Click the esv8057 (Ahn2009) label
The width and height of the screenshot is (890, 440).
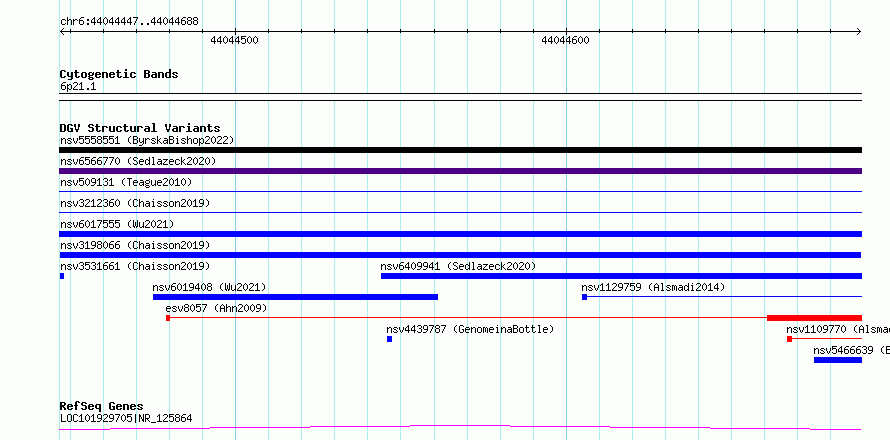216,308
